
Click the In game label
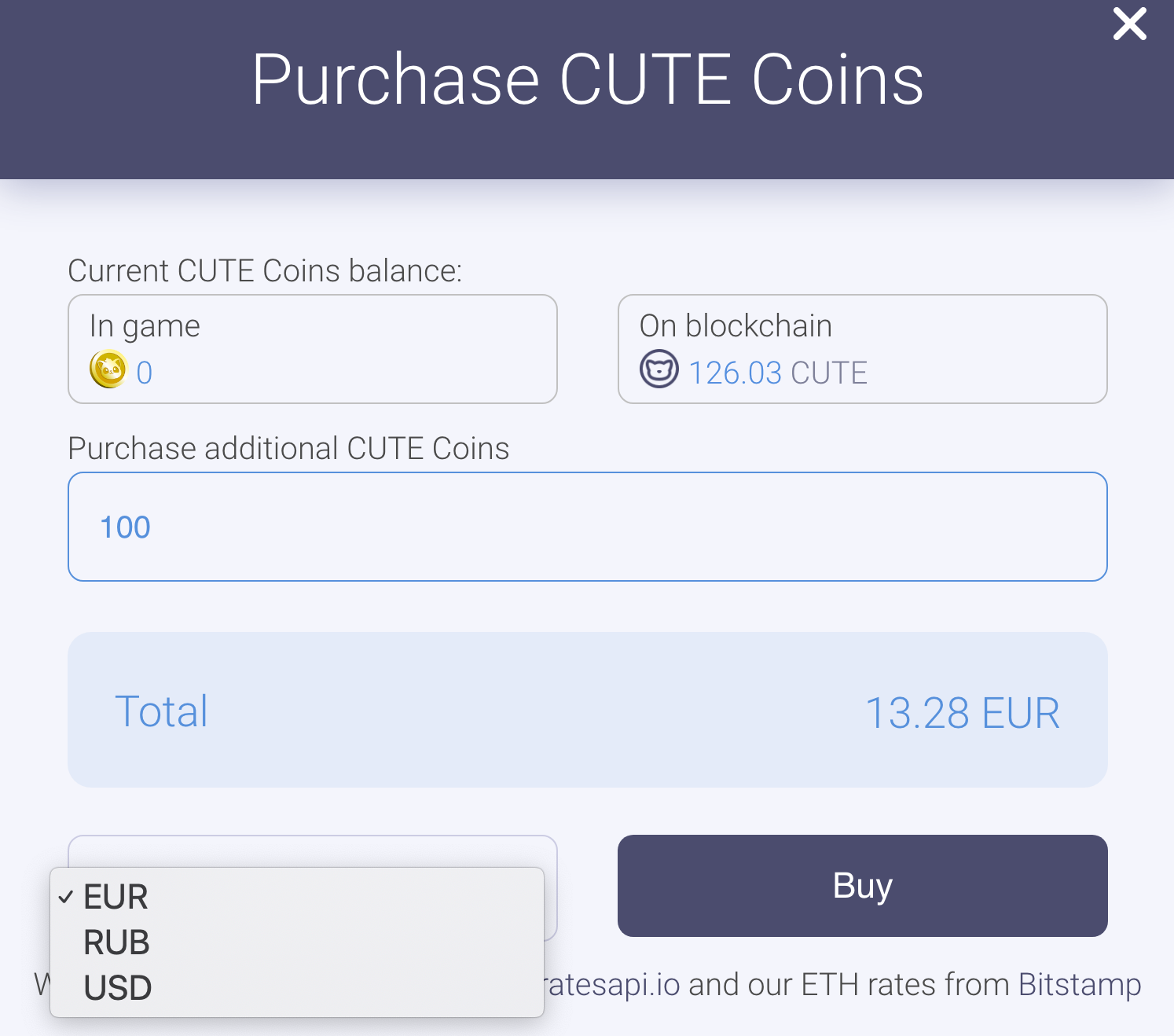[x=145, y=325]
